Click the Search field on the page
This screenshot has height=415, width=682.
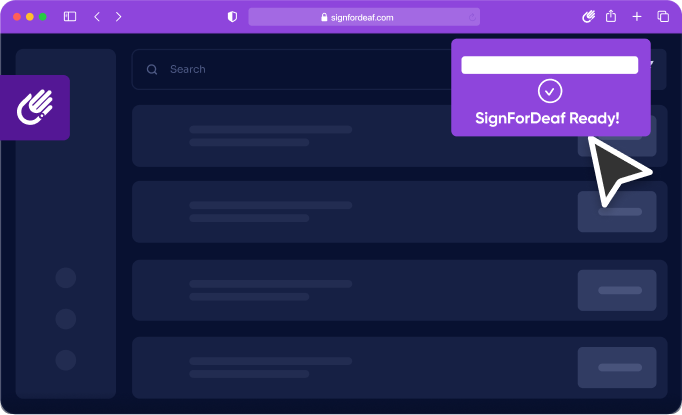[291, 69]
